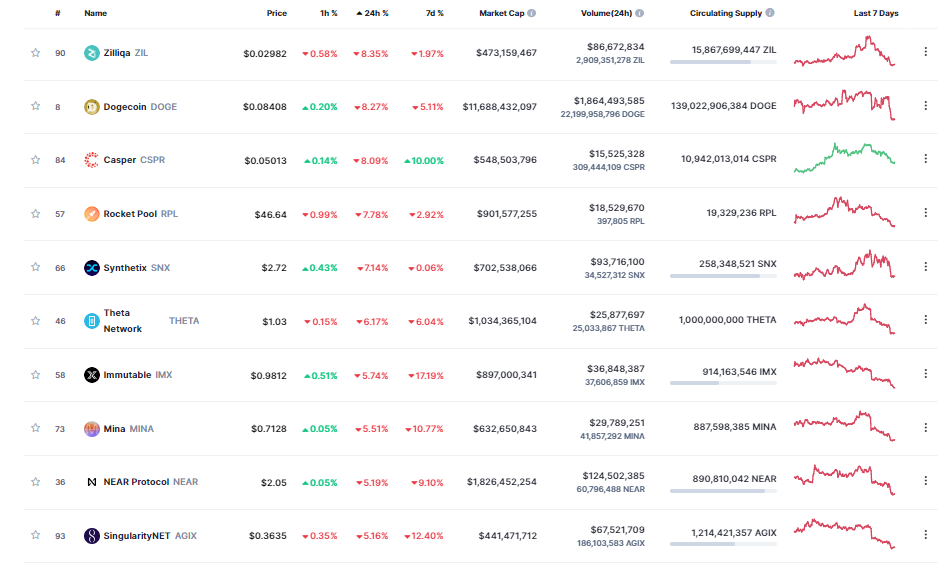Click the Mina coin logo
The width and height of the screenshot is (948, 569).
point(91,429)
